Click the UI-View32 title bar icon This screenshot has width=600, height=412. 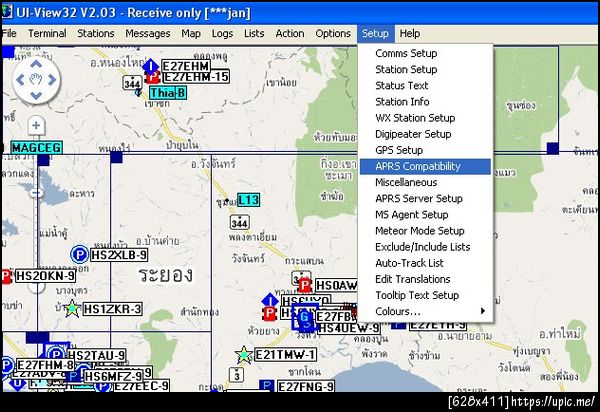(7, 12)
